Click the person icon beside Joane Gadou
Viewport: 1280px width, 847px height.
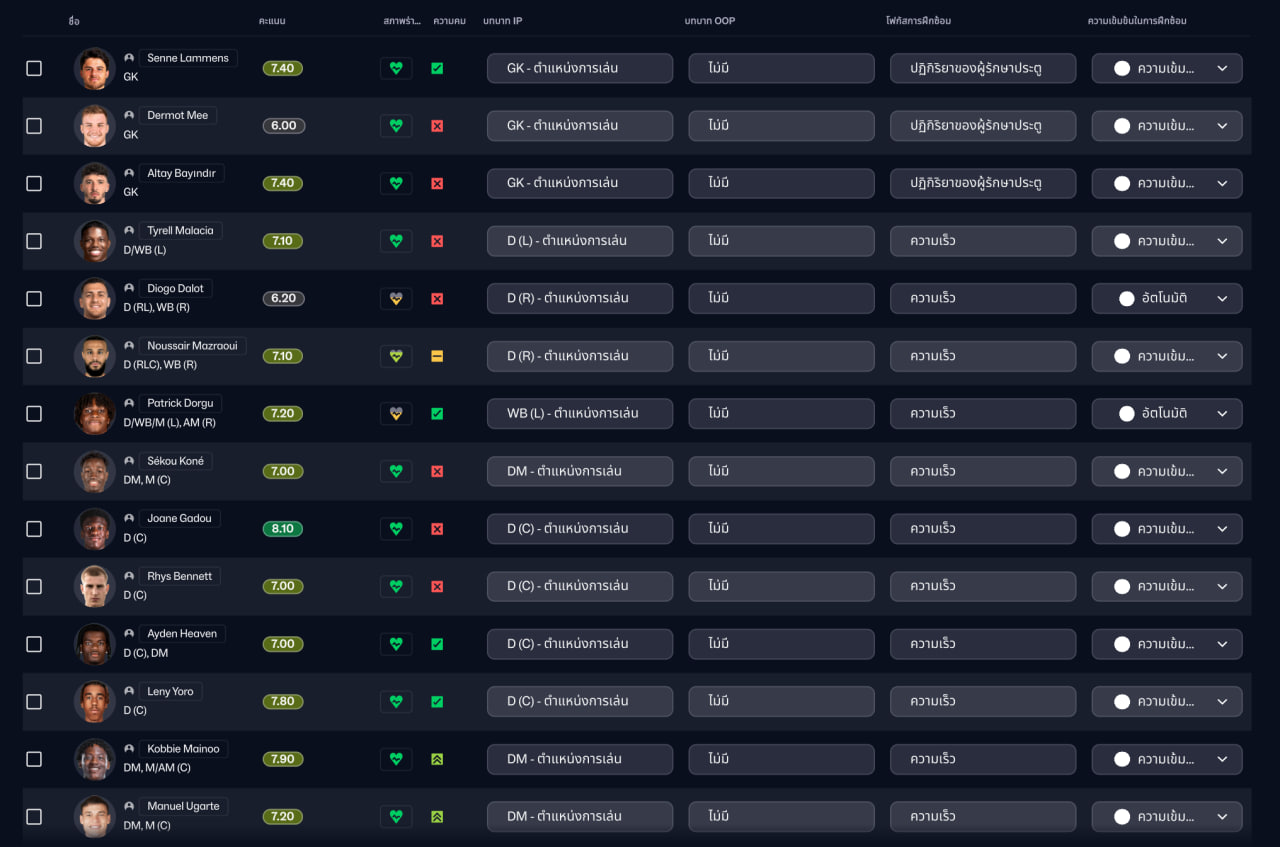click(x=129, y=518)
